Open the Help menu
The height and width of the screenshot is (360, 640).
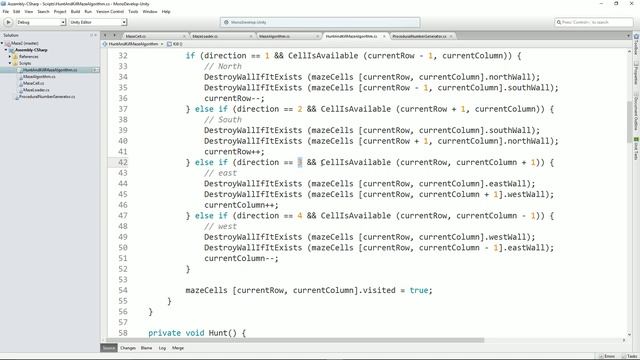point(166,11)
